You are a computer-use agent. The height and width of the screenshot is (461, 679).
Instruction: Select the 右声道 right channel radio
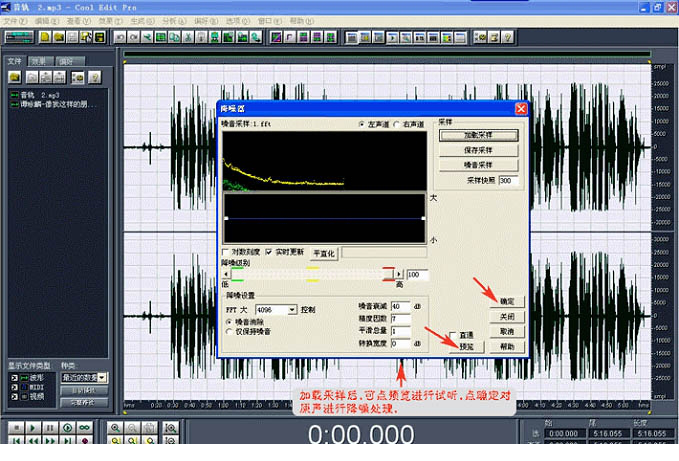(396, 124)
